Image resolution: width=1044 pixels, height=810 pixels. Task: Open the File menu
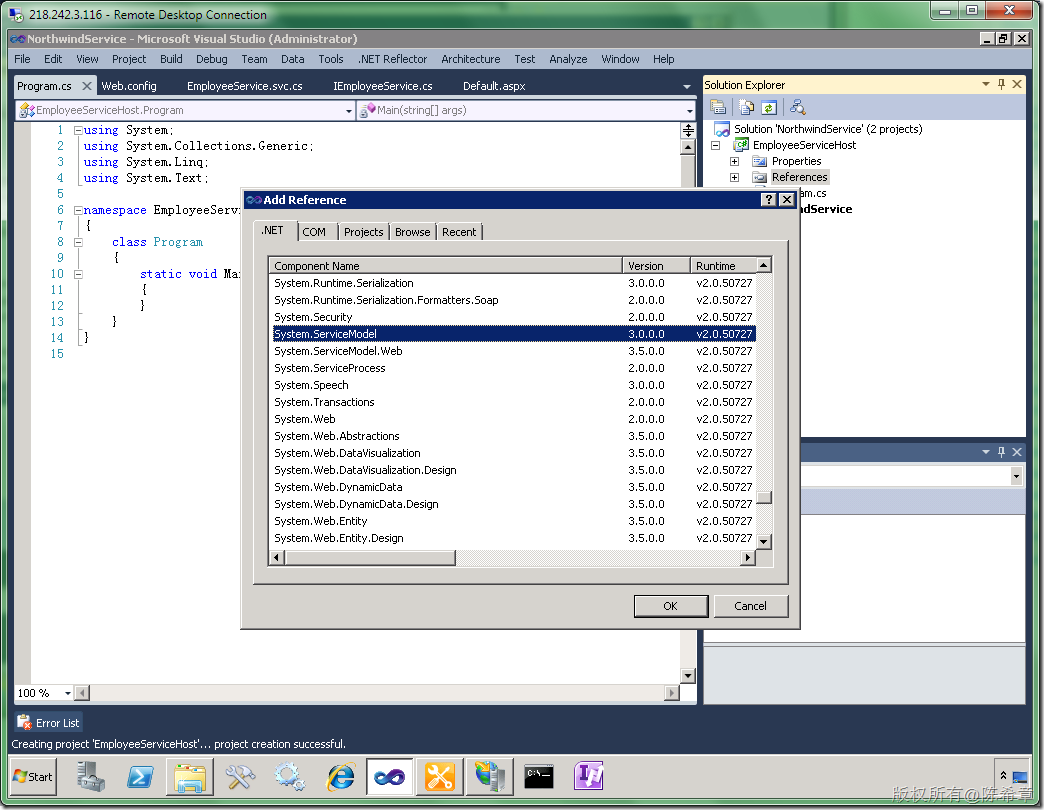[x=22, y=59]
